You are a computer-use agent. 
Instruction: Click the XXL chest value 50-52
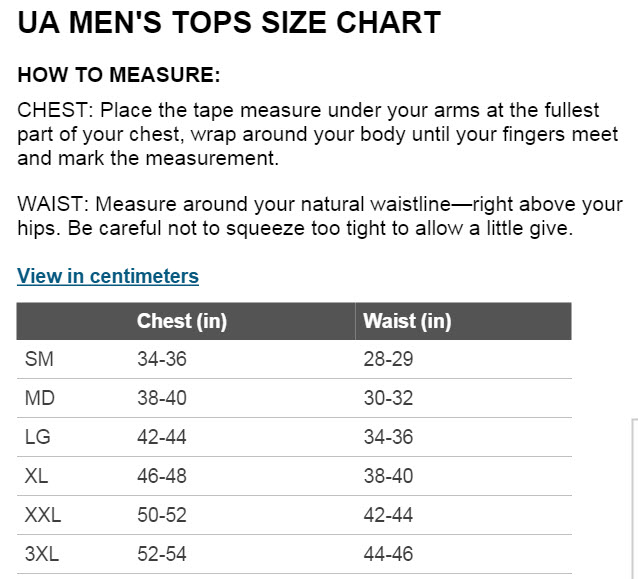pyautogui.click(x=162, y=515)
